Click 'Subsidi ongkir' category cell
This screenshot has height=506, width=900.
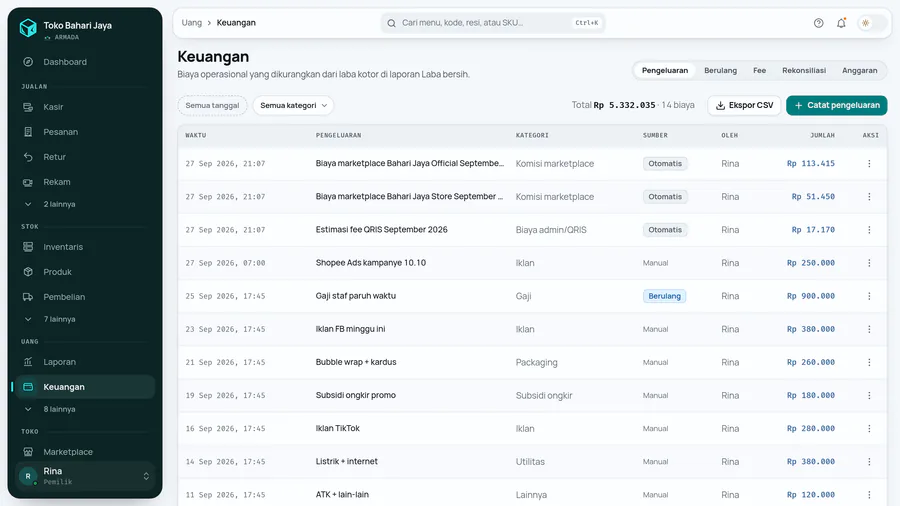(544, 395)
